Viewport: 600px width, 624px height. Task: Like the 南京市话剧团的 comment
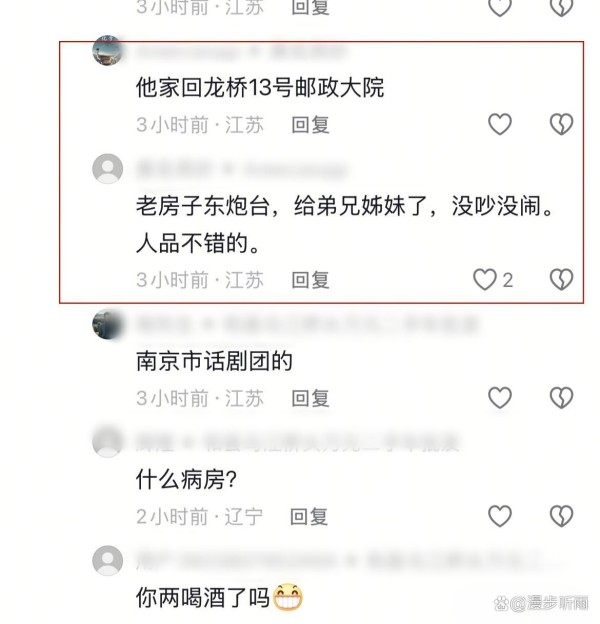[500, 398]
